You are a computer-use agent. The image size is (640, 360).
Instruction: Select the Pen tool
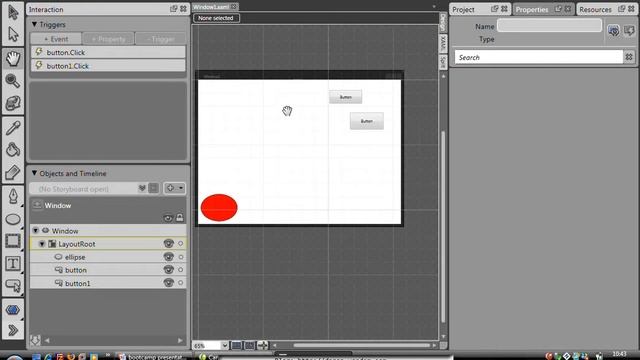point(13,196)
